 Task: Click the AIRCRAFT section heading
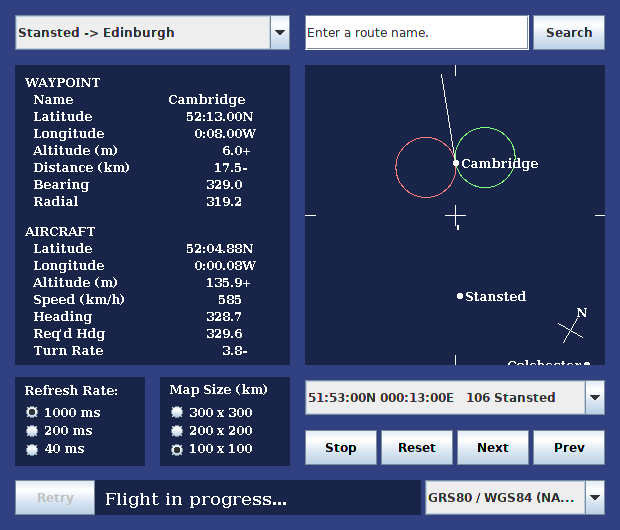point(60,231)
